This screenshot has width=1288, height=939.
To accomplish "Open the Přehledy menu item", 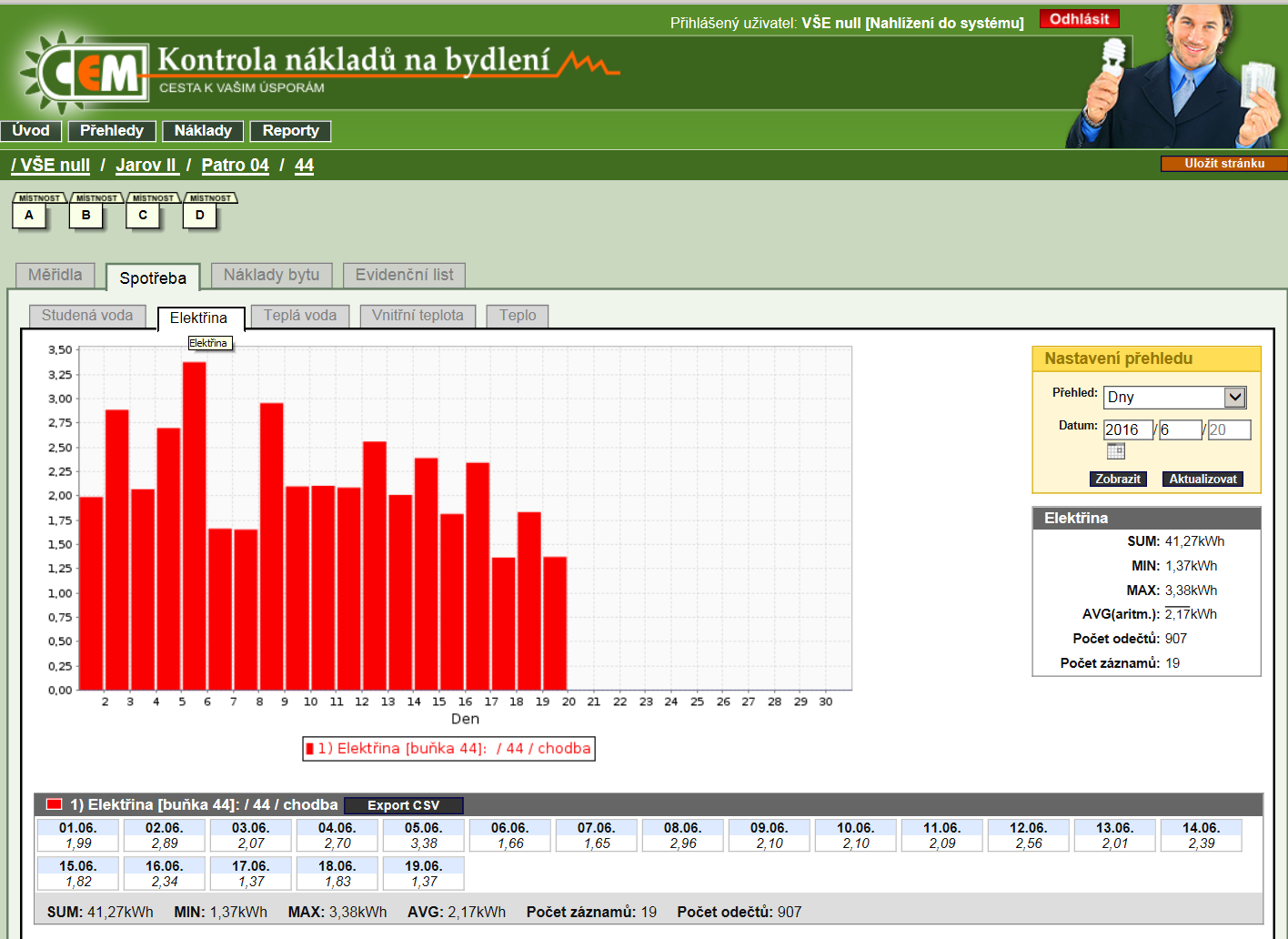I will tap(112, 131).
